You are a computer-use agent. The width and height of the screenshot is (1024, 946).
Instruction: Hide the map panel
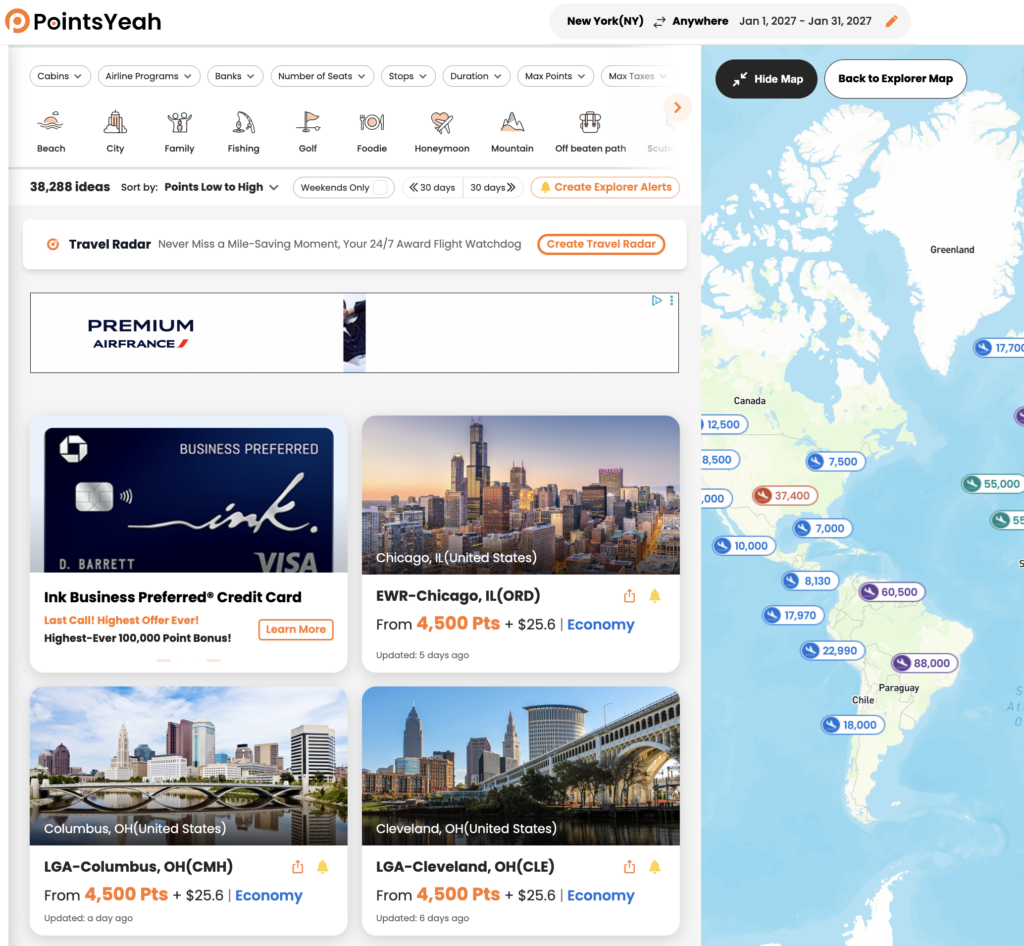click(766, 79)
